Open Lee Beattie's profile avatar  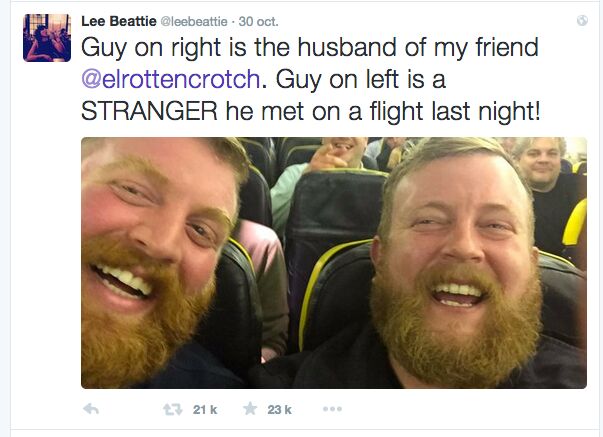pos(47,38)
